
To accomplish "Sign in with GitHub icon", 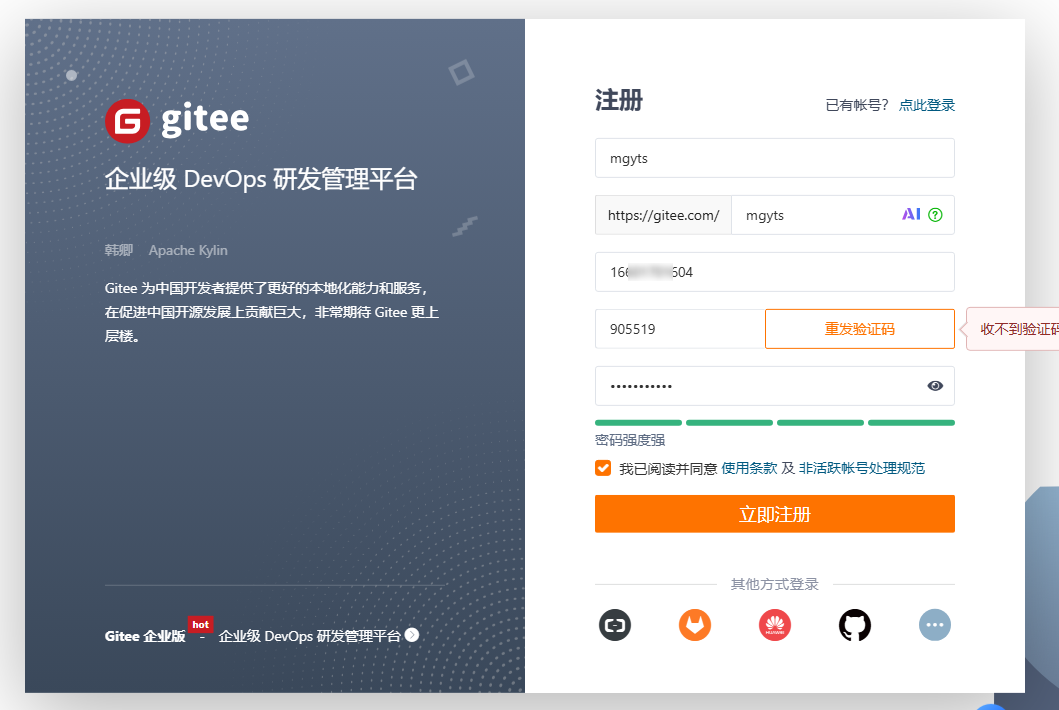I will (x=855, y=625).
